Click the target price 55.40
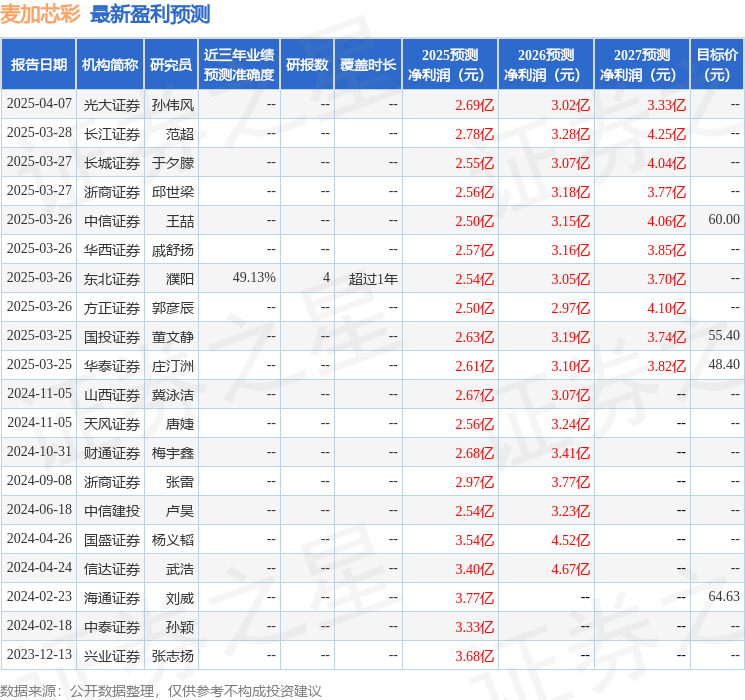This screenshot has width=745, height=700. click(x=724, y=336)
